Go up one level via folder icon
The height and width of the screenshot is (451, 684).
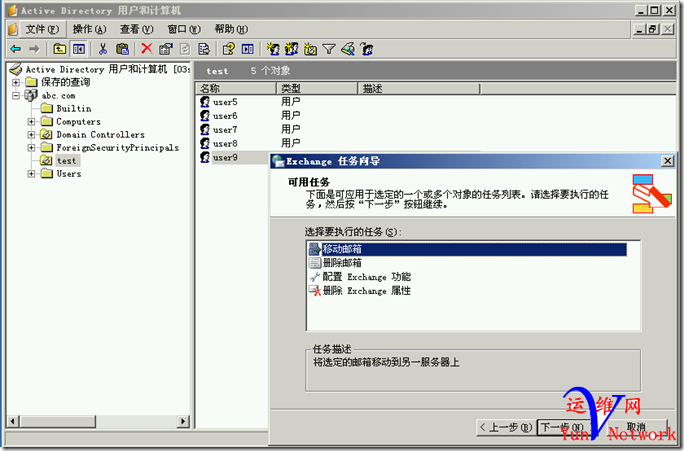pyautogui.click(x=59, y=49)
